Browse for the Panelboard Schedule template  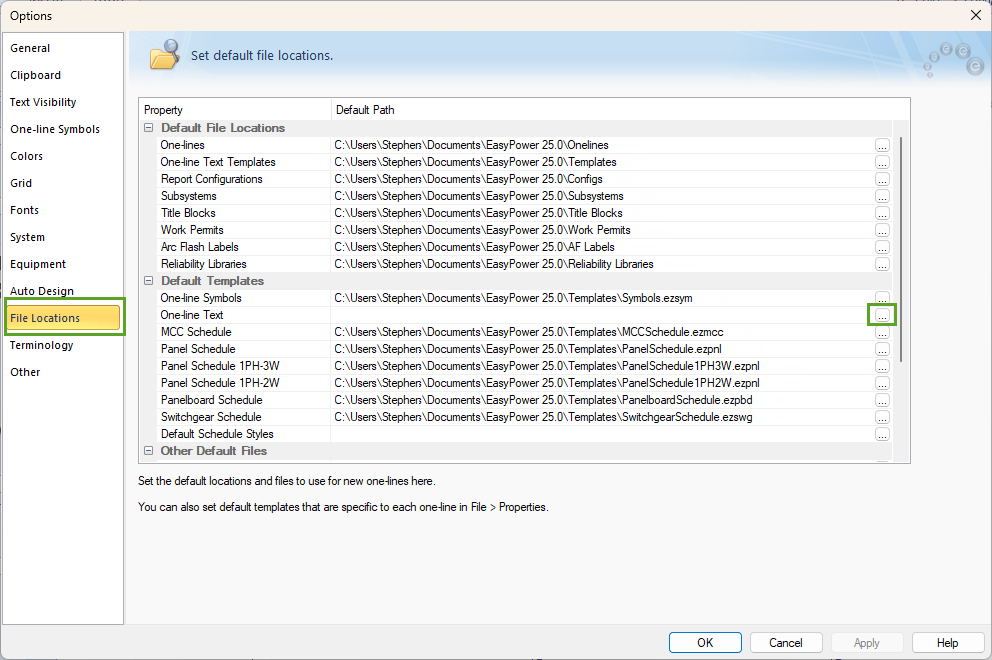882,400
